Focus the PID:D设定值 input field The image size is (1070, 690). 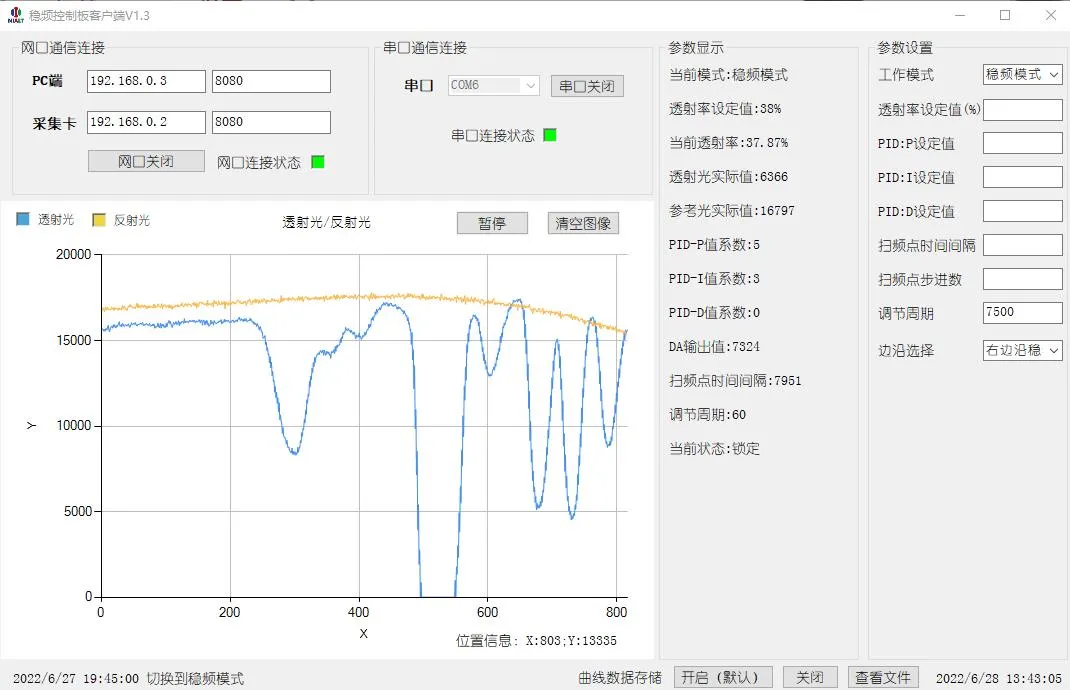(x=1022, y=212)
